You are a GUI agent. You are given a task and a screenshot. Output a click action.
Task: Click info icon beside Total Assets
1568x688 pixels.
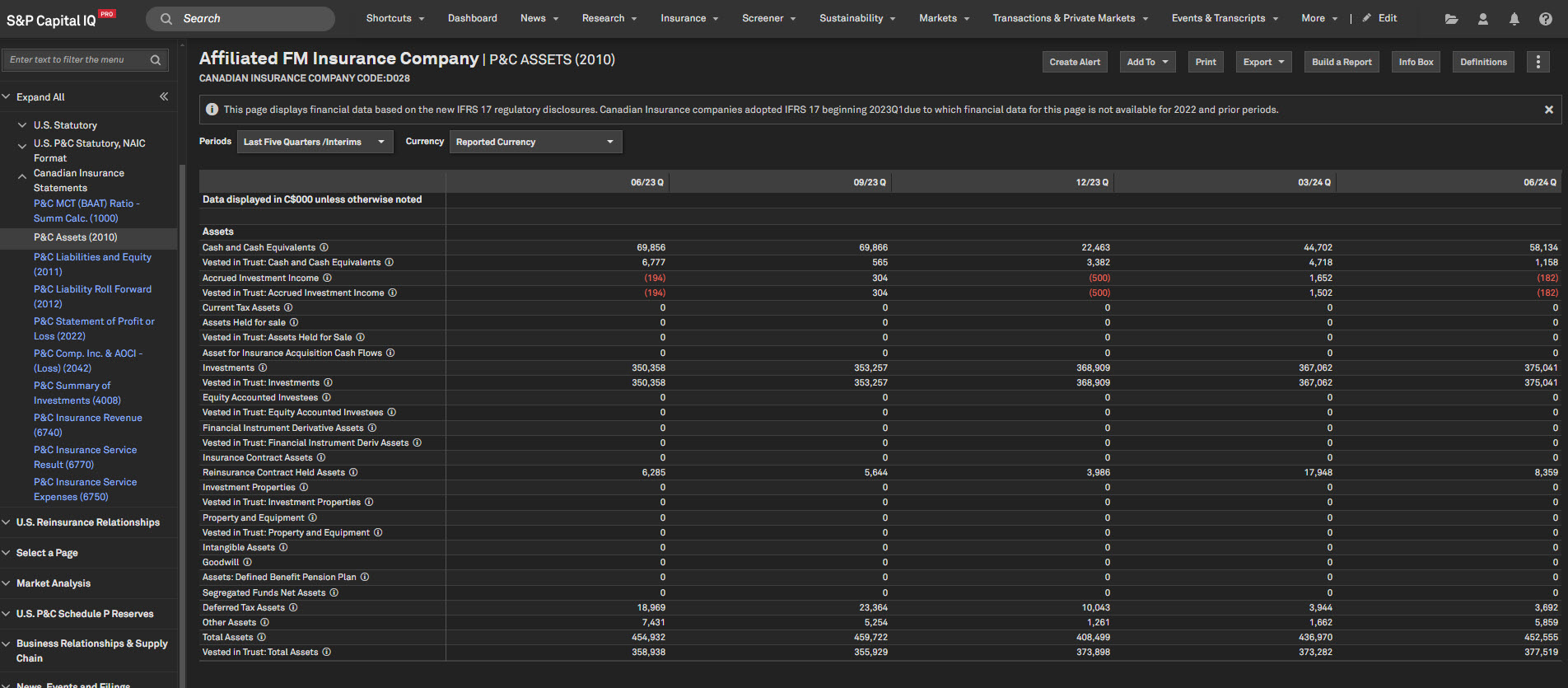pyautogui.click(x=261, y=637)
